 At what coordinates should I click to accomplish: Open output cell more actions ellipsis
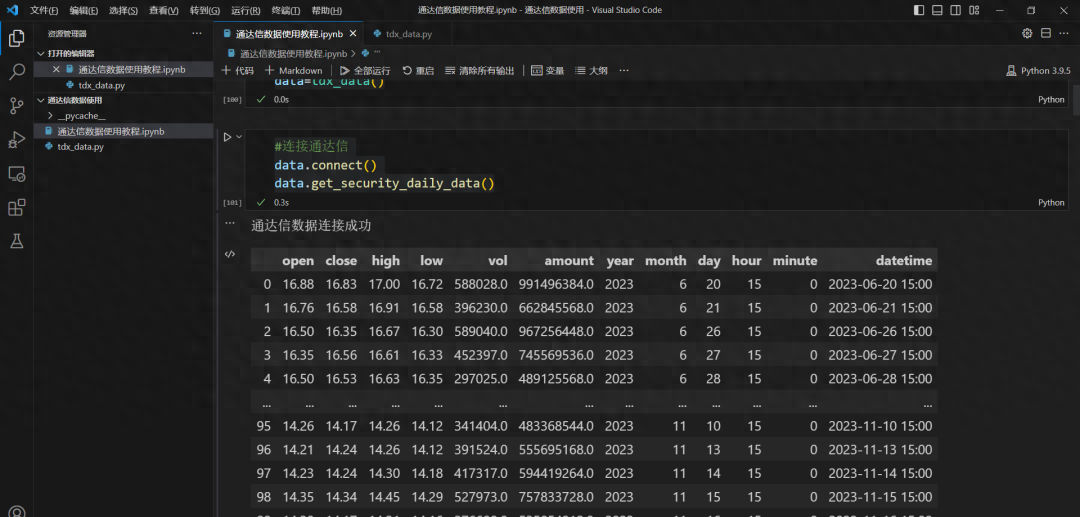point(230,223)
